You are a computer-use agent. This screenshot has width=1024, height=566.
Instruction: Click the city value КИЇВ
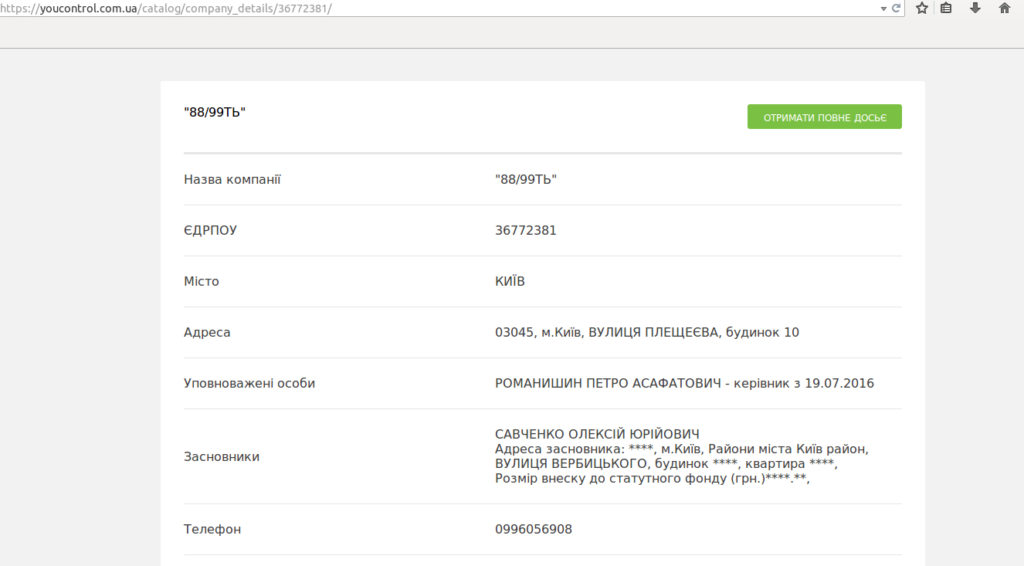(510, 281)
